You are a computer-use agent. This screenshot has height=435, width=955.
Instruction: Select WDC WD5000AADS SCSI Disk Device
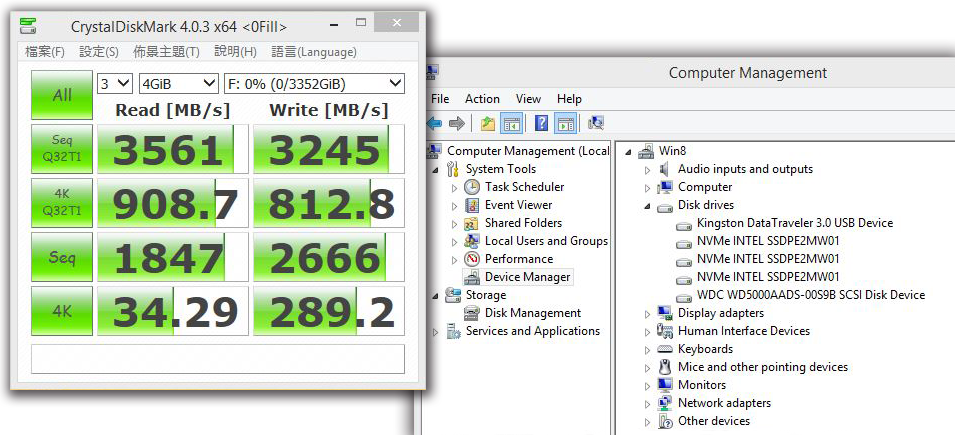[810, 295]
